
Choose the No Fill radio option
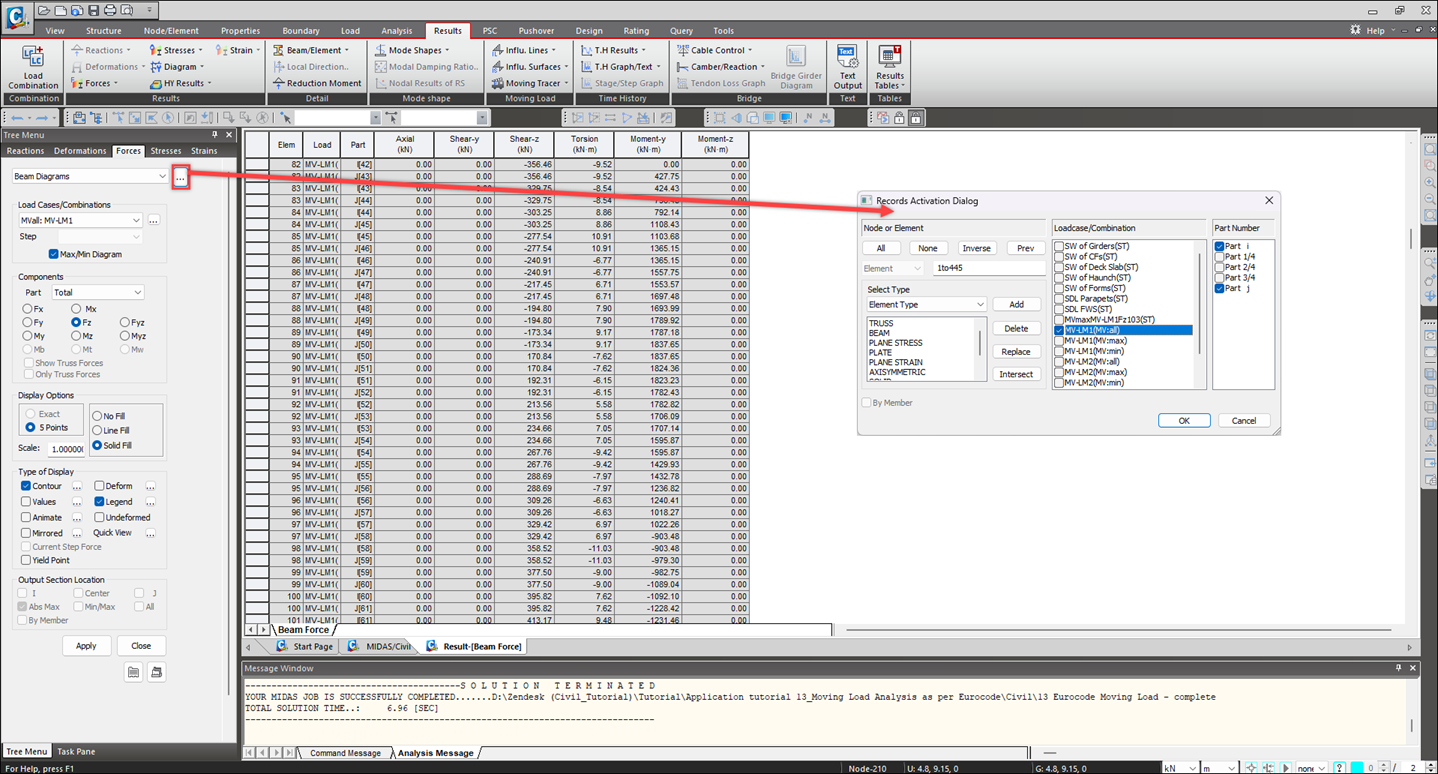[97, 416]
